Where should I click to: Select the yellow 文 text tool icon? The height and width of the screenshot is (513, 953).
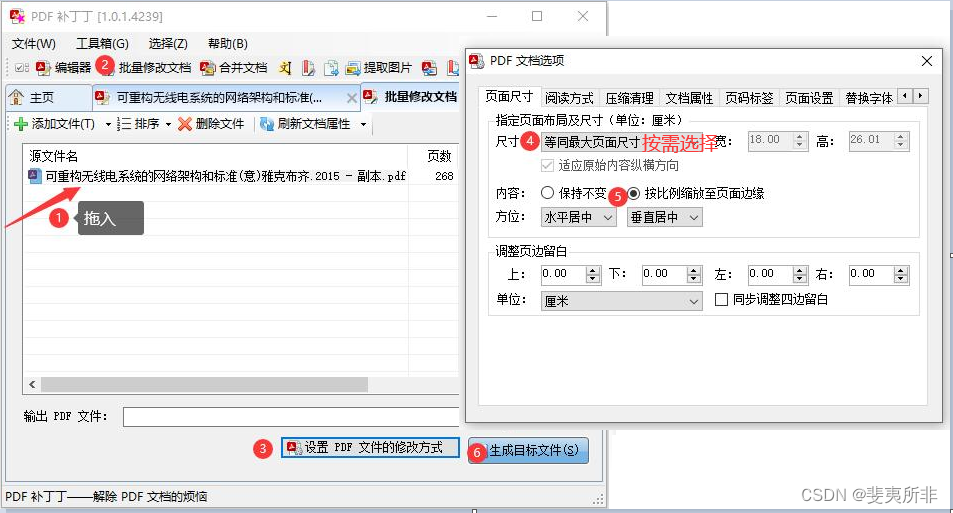coord(285,67)
